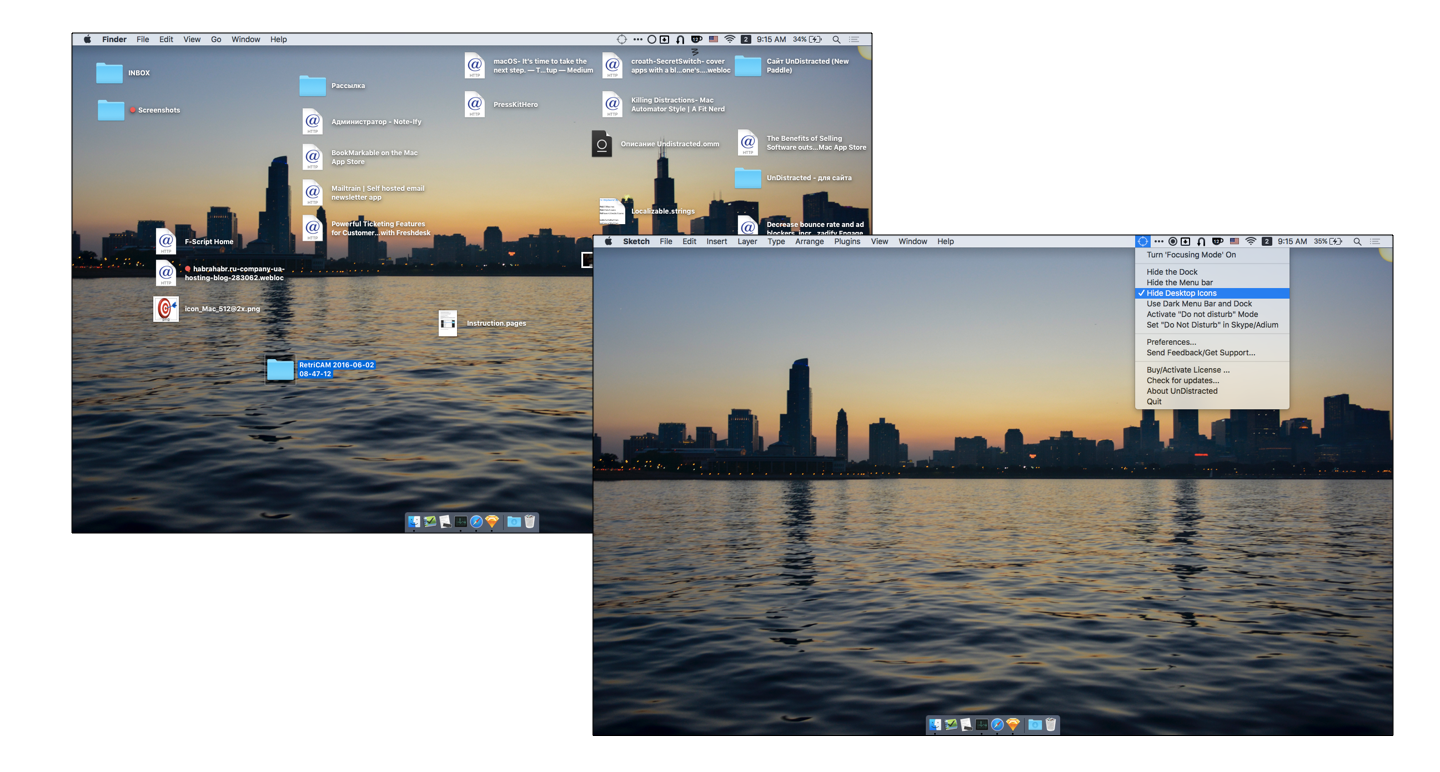
Task: Click the UnDistracted crosshair icon in Finder menu bar
Action: click(622, 39)
